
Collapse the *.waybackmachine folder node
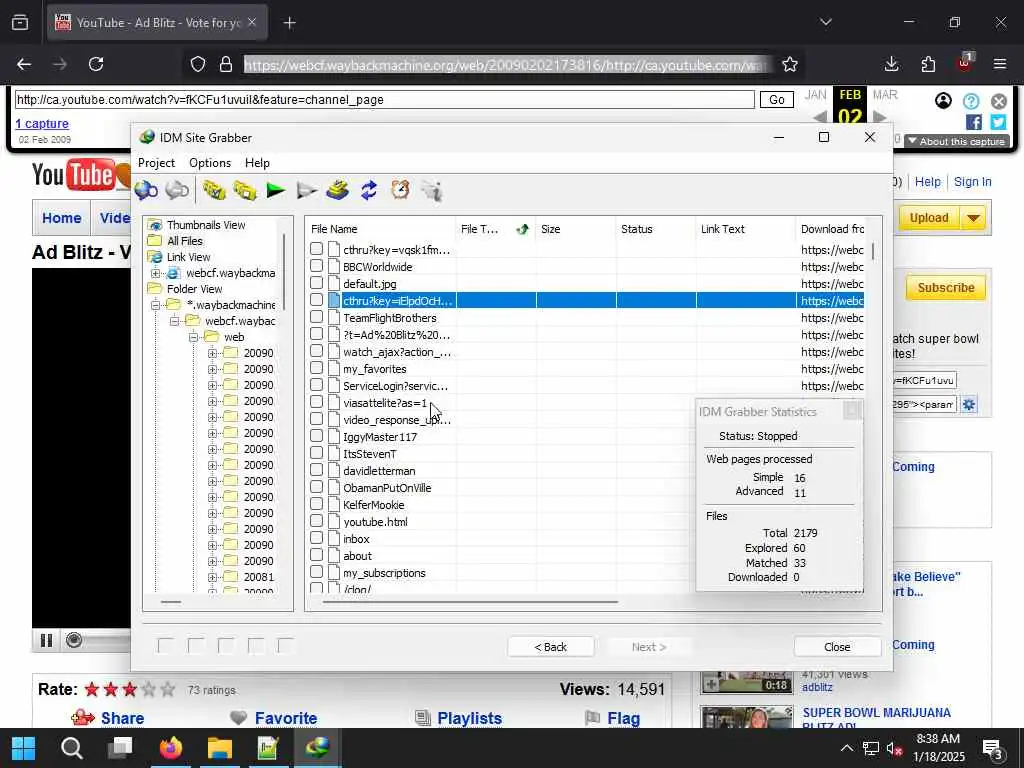pyautogui.click(x=155, y=305)
